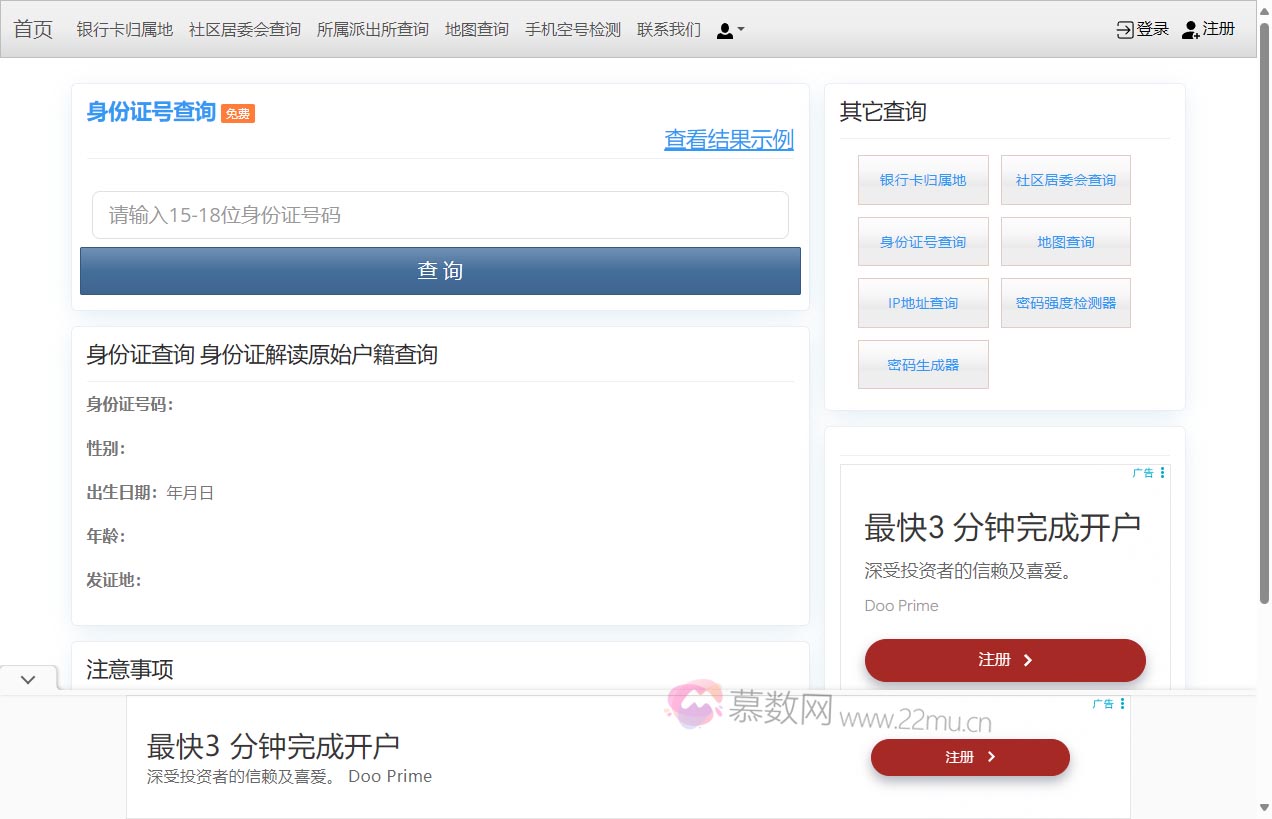Open 密码强度检测器 from other queries
Image resolution: width=1272 pixels, height=819 pixels.
point(1065,303)
